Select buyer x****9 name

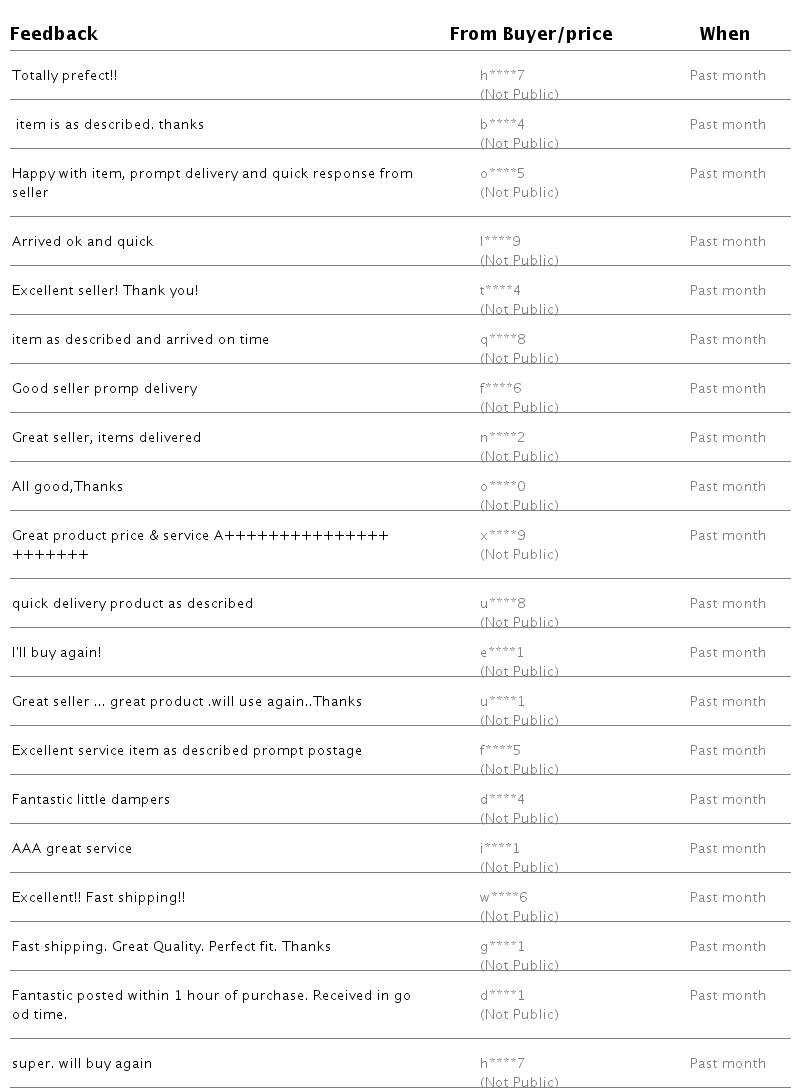pyautogui.click(x=502, y=536)
